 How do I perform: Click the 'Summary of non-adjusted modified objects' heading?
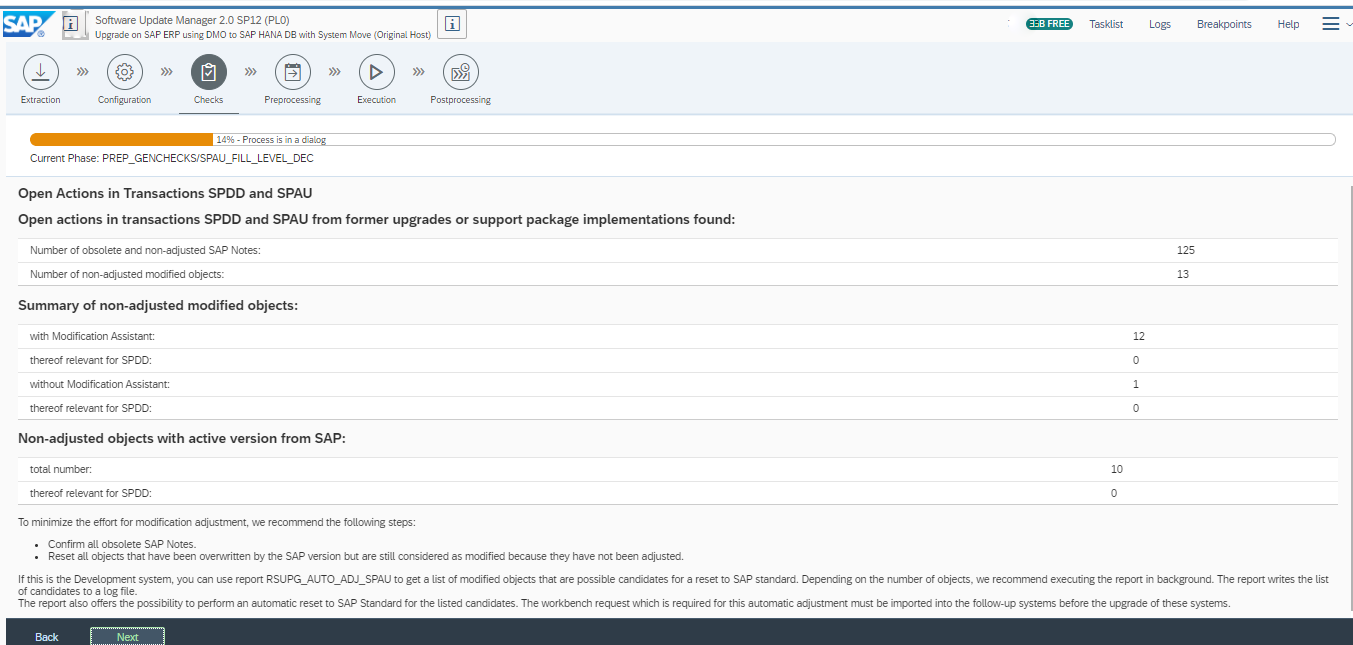(x=158, y=305)
